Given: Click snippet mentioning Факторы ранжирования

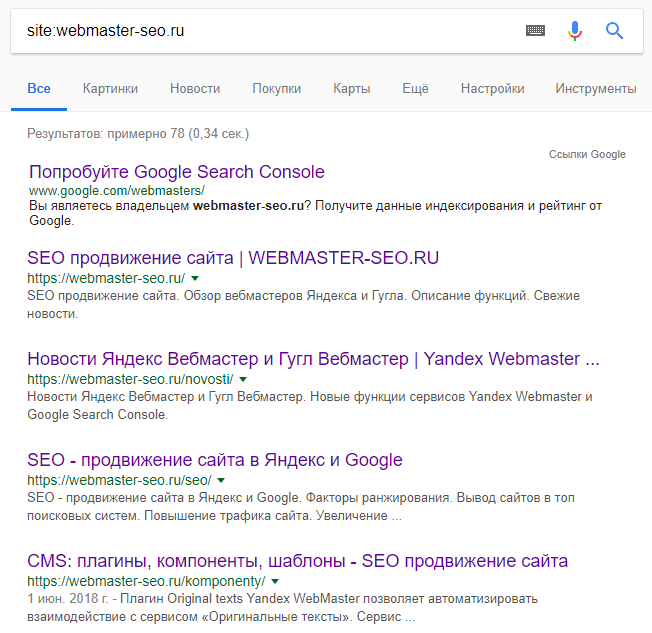Looking at the screenshot, I should tap(301, 507).
